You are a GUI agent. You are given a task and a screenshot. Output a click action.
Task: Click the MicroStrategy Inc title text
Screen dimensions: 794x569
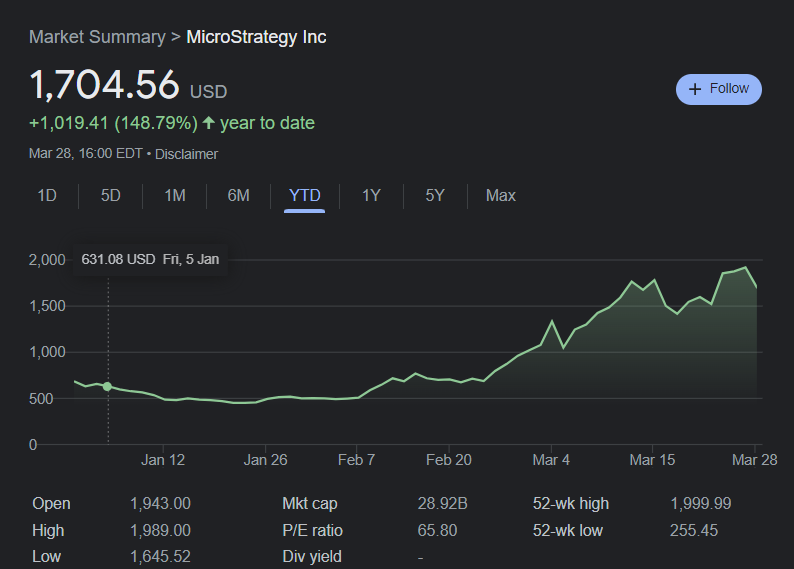[x=257, y=37]
